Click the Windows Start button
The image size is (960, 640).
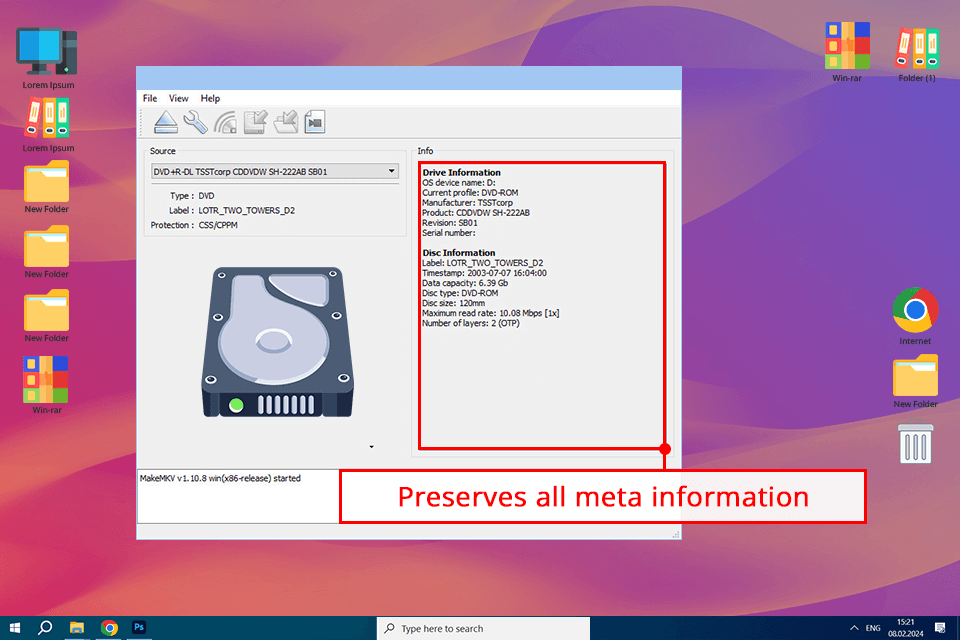coord(15,628)
